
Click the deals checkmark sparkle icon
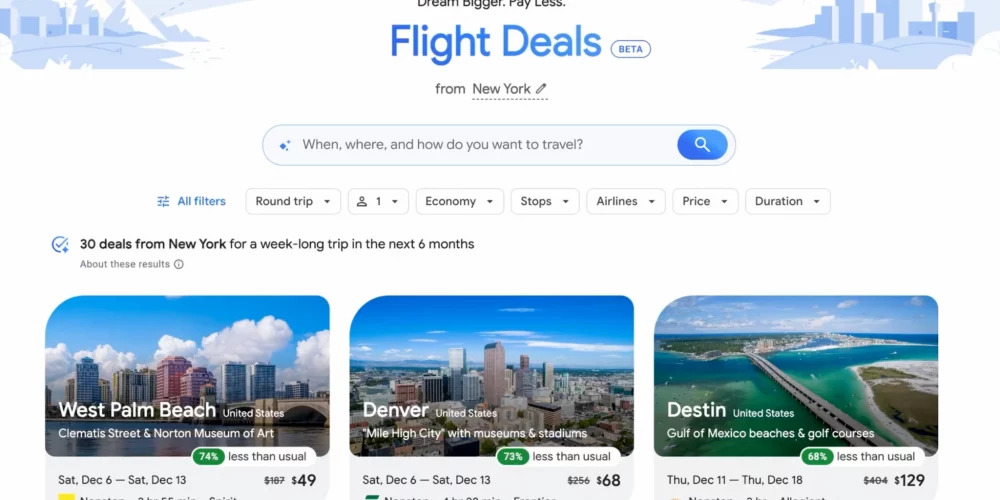[x=60, y=245]
